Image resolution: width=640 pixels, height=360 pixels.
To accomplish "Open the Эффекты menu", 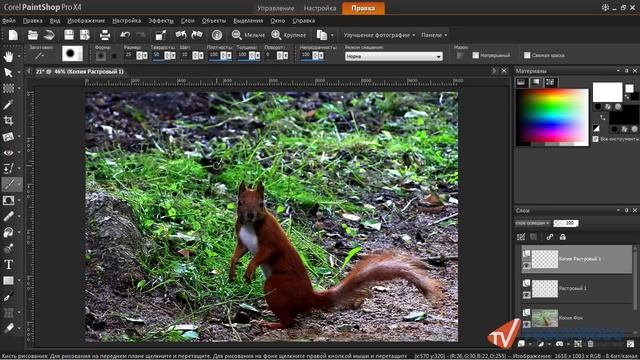I will (161, 20).
